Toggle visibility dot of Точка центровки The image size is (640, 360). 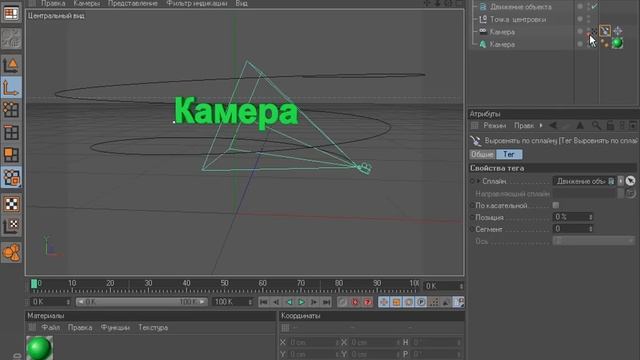(580, 18)
